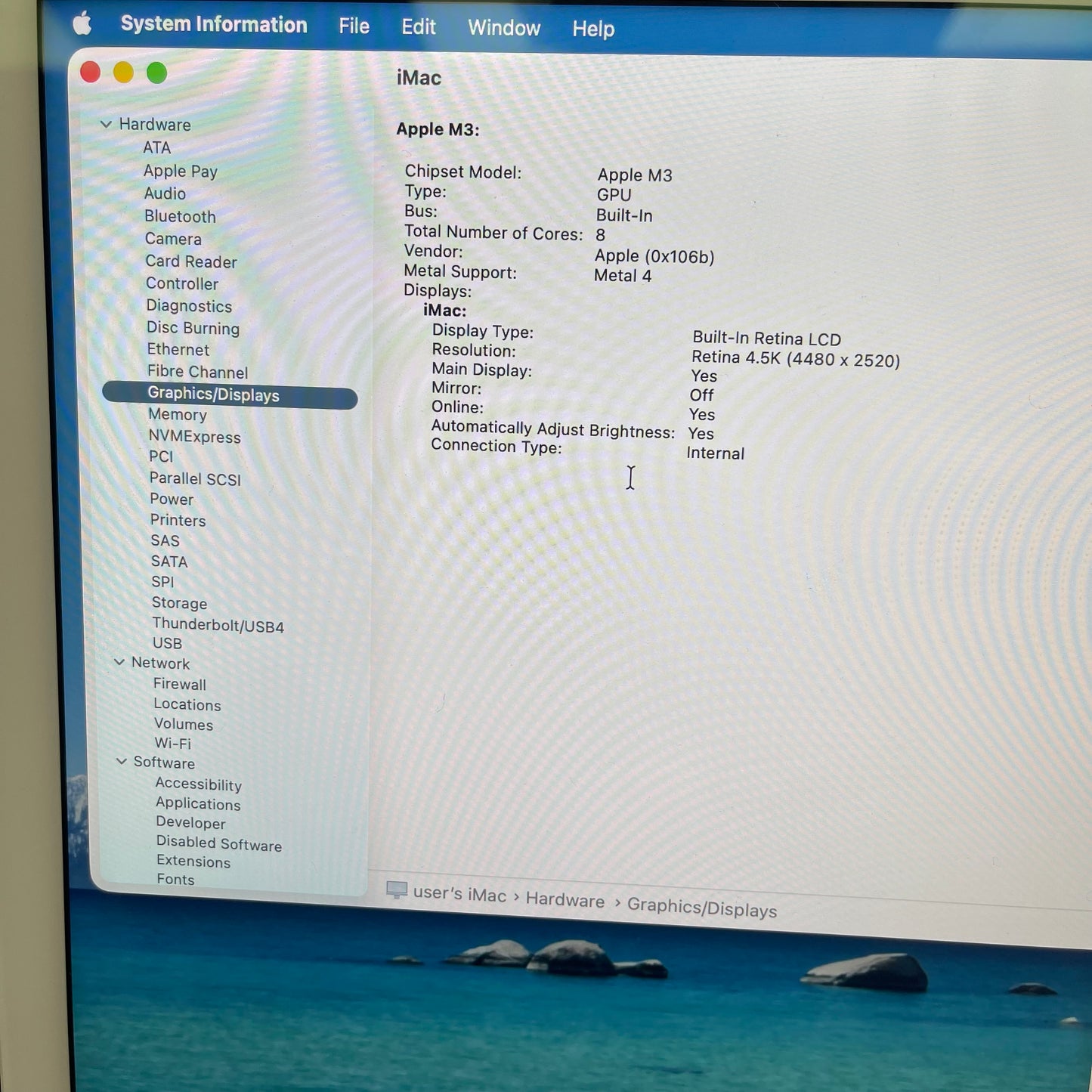This screenshot has height=1092, width=1092.
Task: Select PCI in the sidebar
Action: click(x=161, y=456)
